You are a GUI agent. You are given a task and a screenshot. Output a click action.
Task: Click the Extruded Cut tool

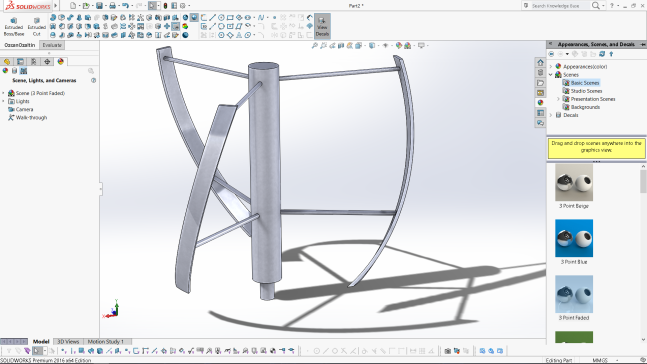pos(37,26)
